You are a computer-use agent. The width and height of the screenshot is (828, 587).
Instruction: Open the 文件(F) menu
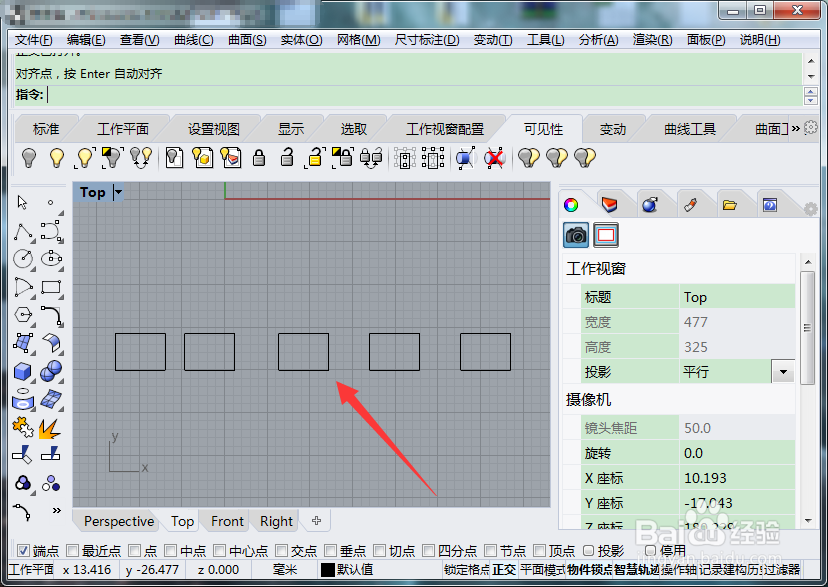[x=33, y=40]
